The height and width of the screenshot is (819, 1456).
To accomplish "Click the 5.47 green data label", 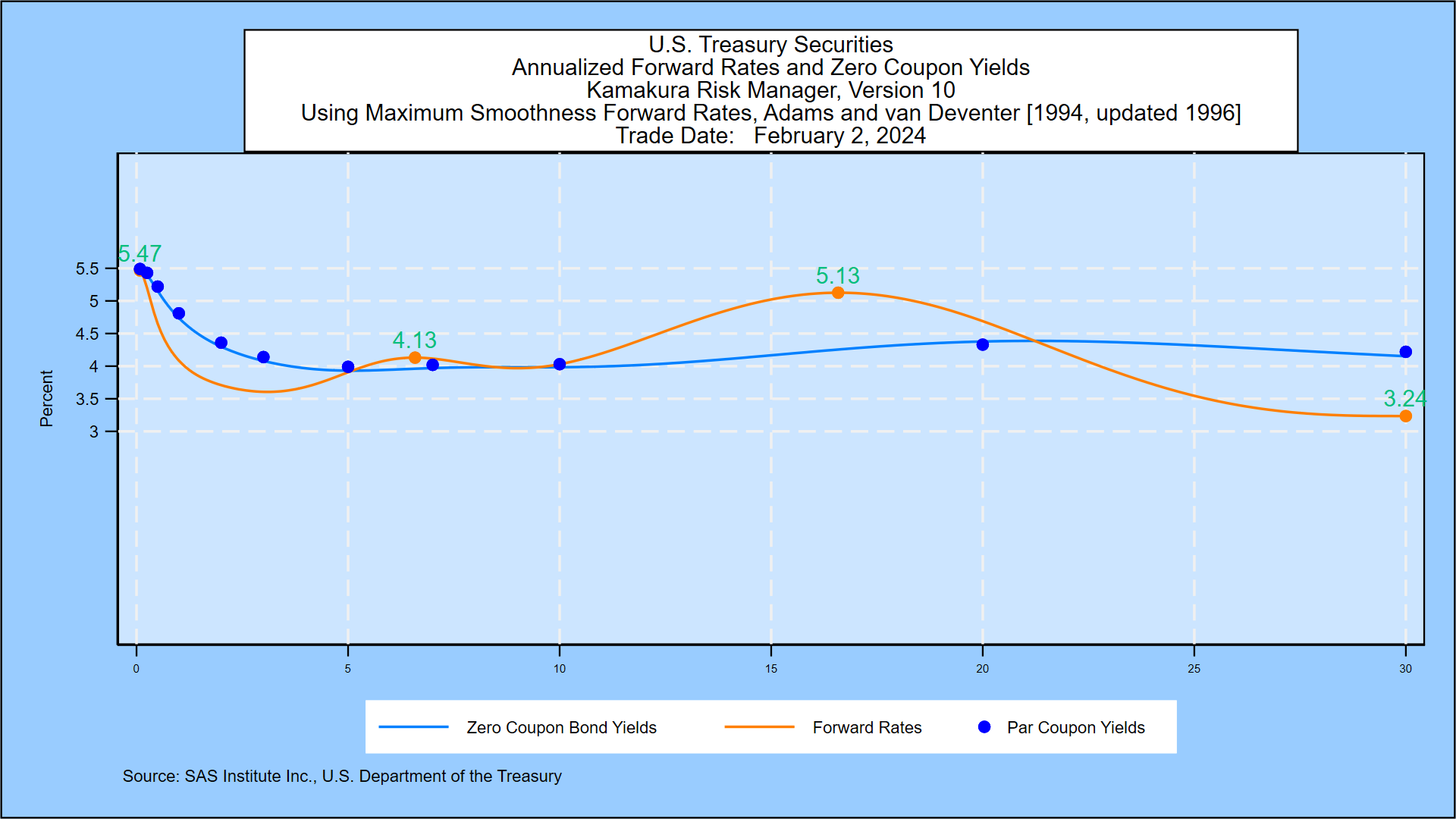I will 140,253.
